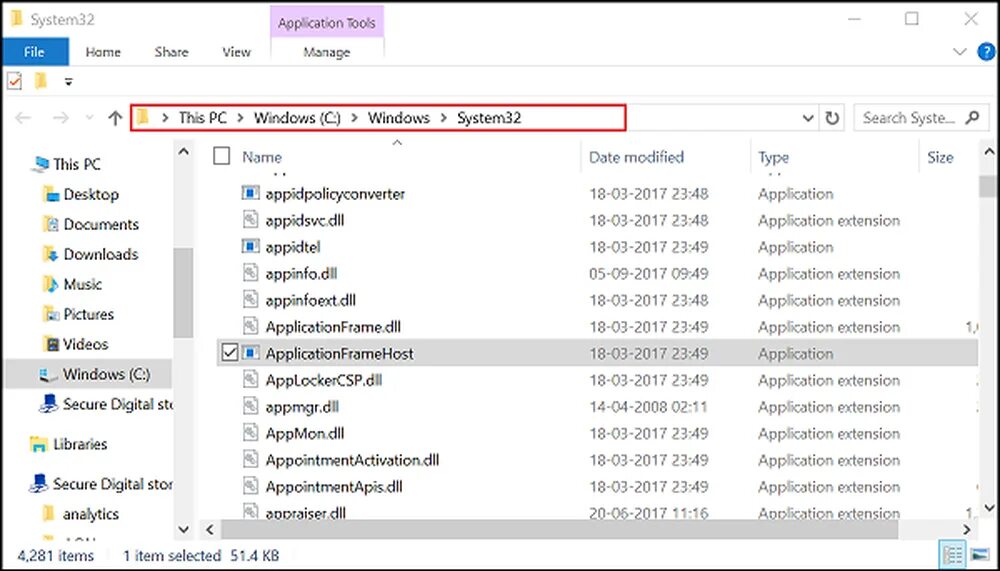The width and height of the screenshot is (1000, 571).
Task: Click 'This PC' in the address bar
Action: coord(202,118)
